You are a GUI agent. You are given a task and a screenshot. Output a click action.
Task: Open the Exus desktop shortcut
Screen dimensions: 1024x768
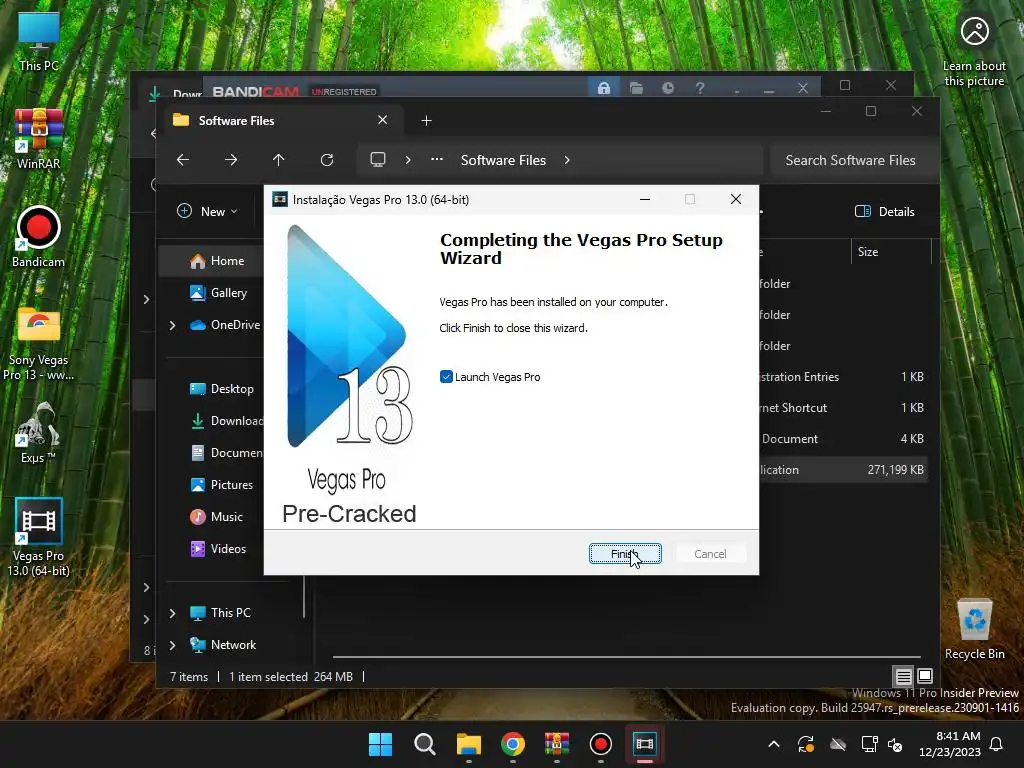[39, 433]
